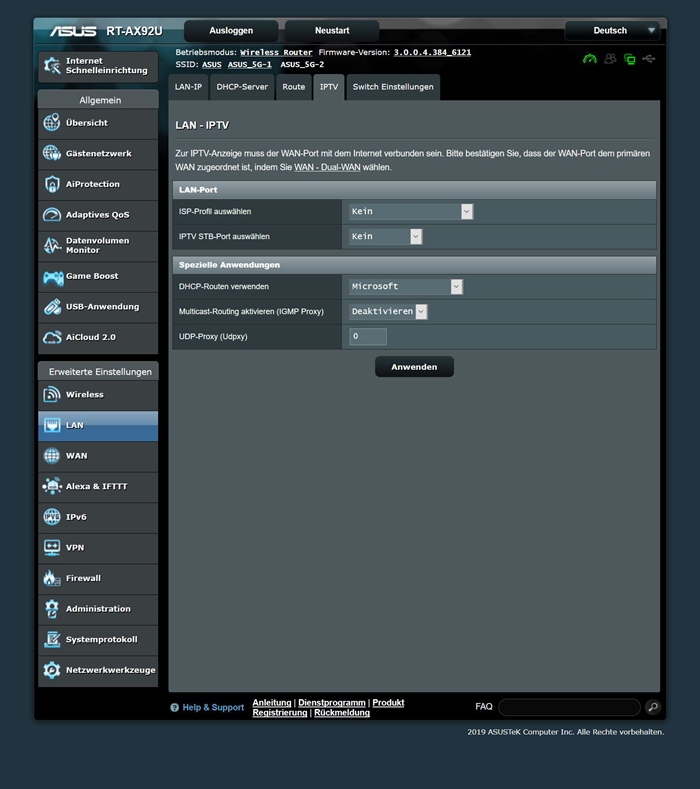The width and height of the screenshot is (700, 789).
Task: Click the AiCloud 2.0 cloud icon
Action: (x=52, y=337)
